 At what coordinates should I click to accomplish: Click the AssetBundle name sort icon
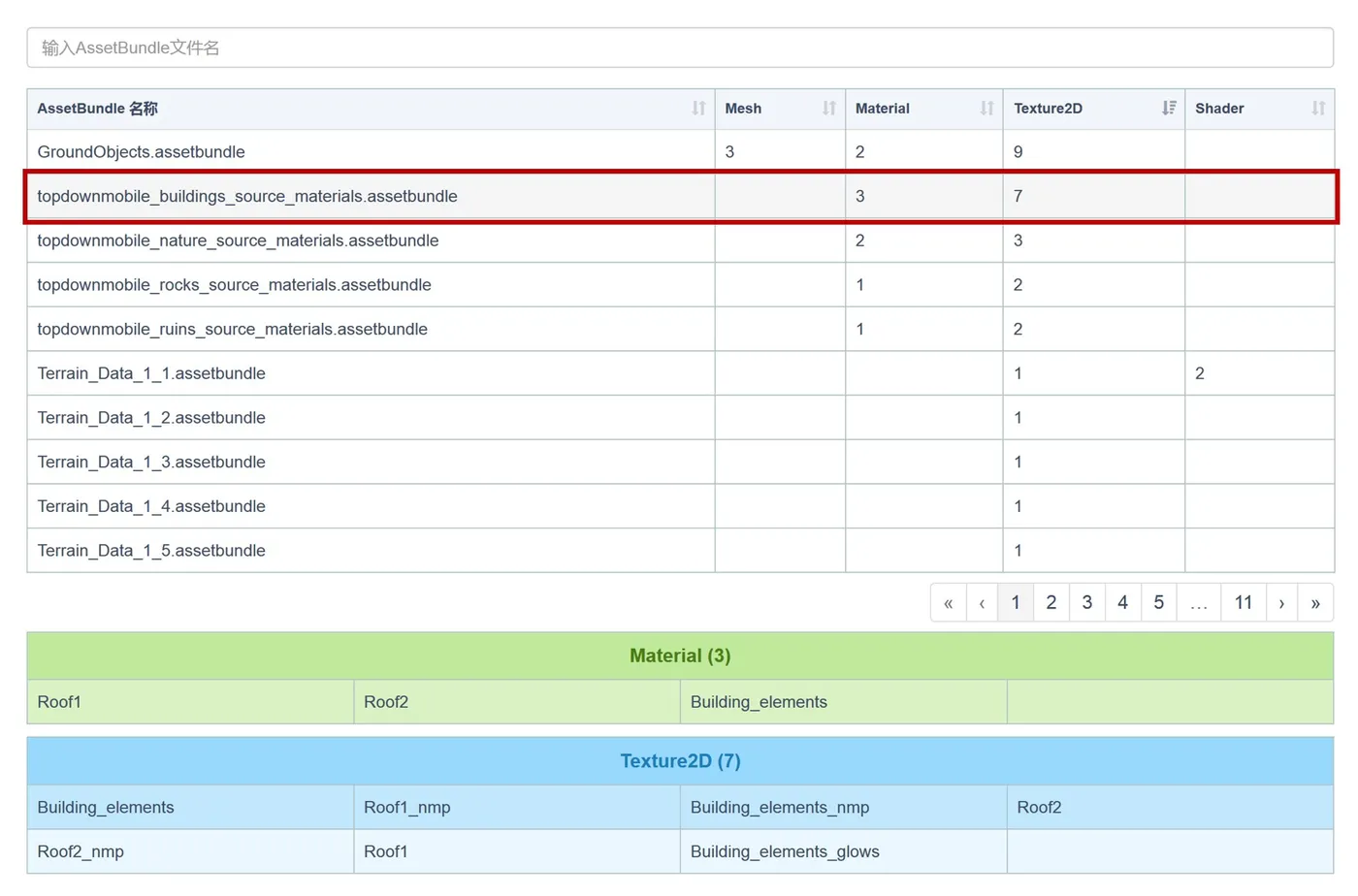click(698, 109)
